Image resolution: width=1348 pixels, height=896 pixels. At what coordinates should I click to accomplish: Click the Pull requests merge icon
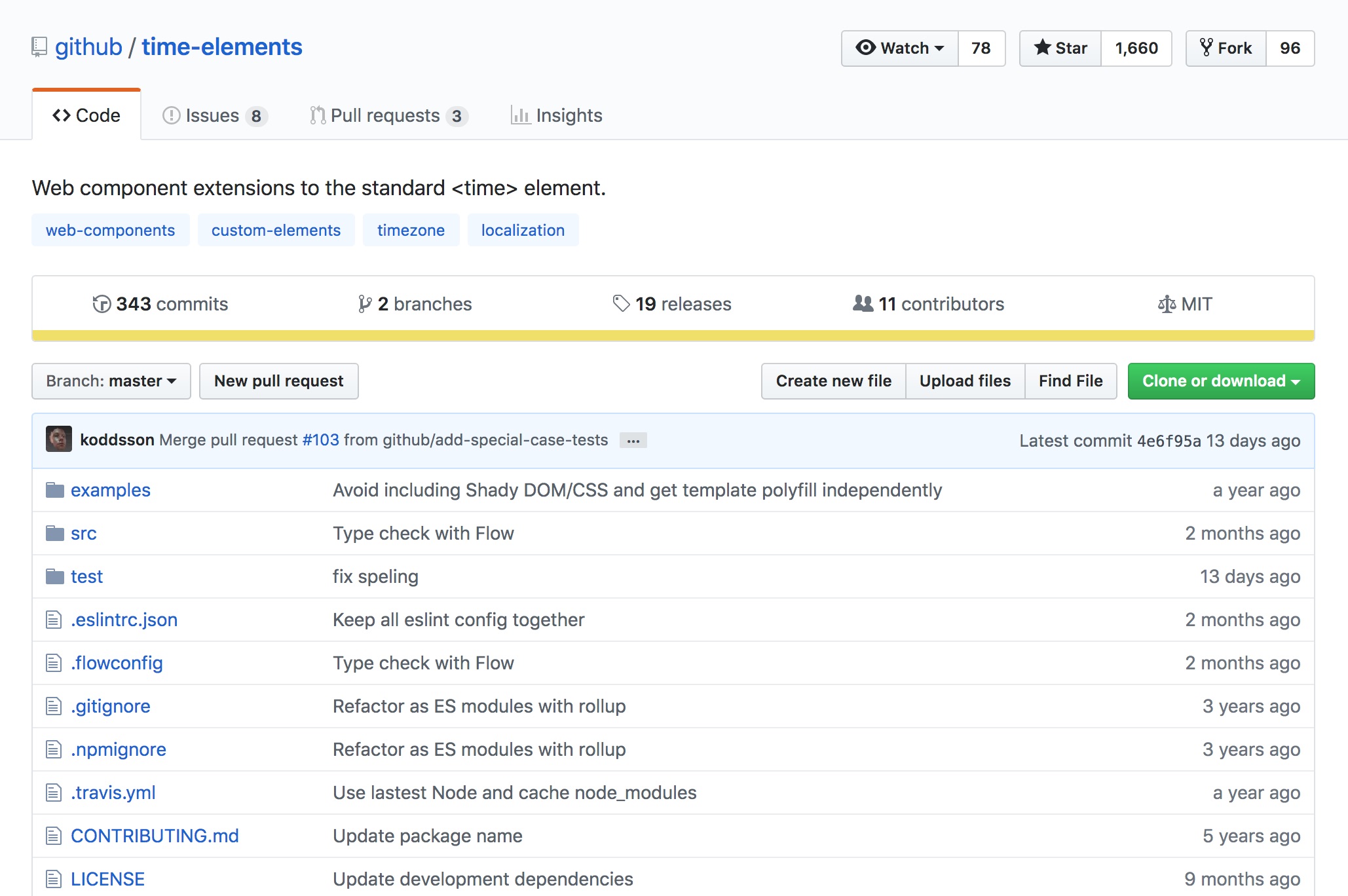pyautogui.click(x=318, y=115)
